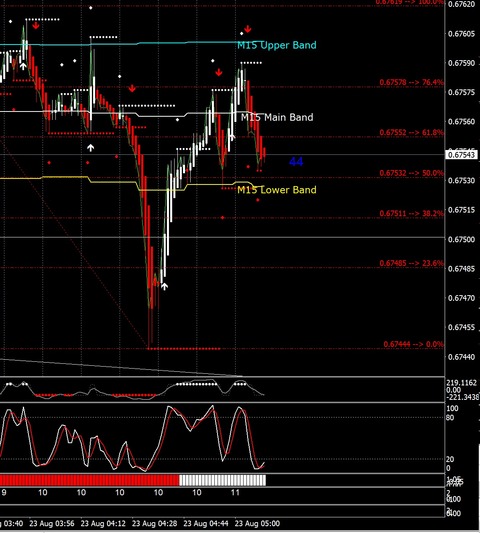This screenshot has height=533, width=480.
Task: Click price axis value 0.67530
Action: (461, 180)
